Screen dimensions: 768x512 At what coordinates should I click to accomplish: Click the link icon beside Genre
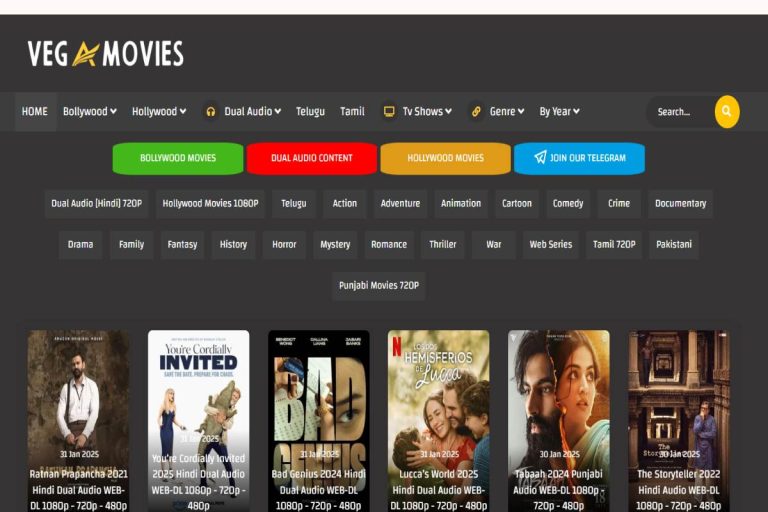pos(476,112)
